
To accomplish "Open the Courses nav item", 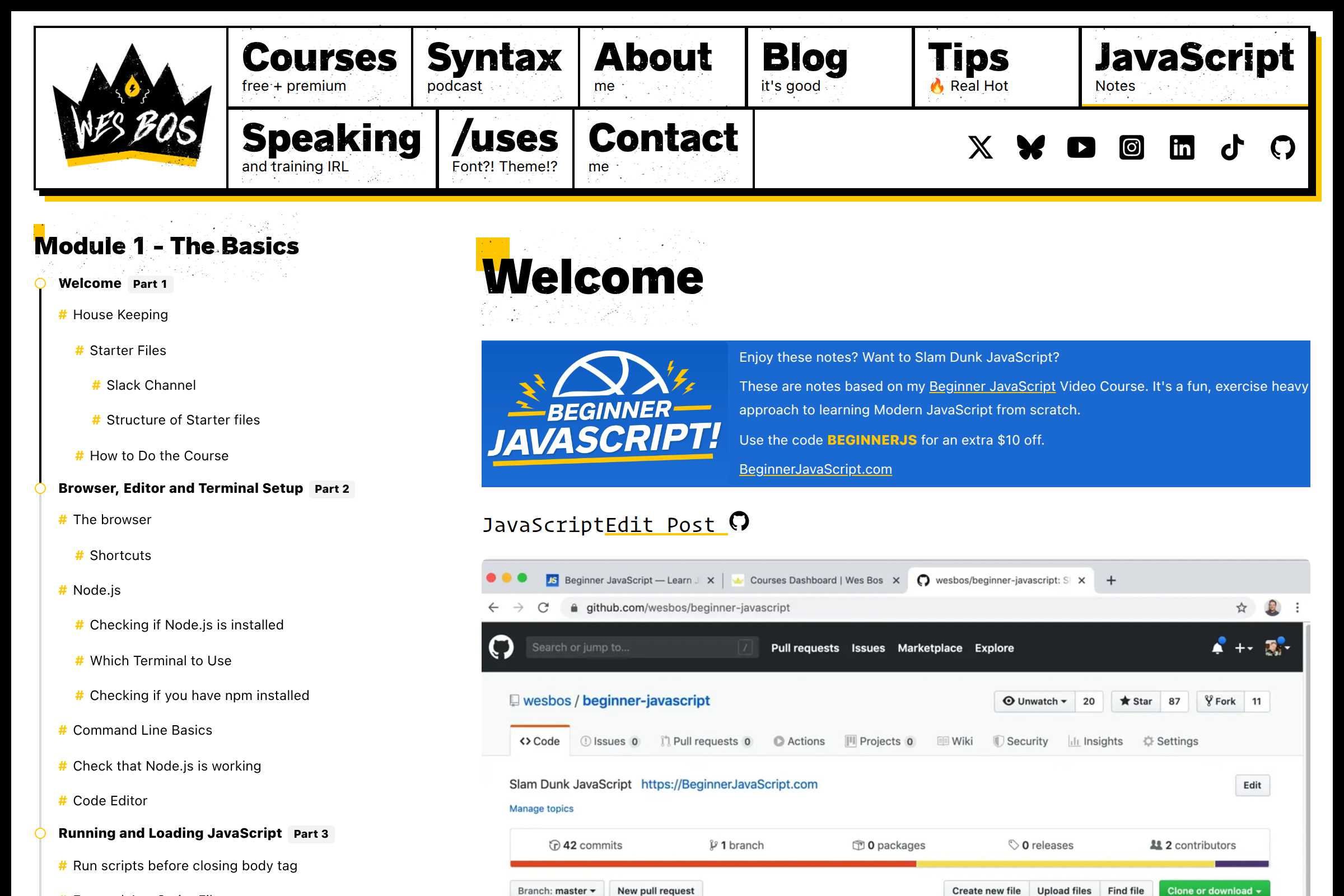I will [x=319, y=67].
